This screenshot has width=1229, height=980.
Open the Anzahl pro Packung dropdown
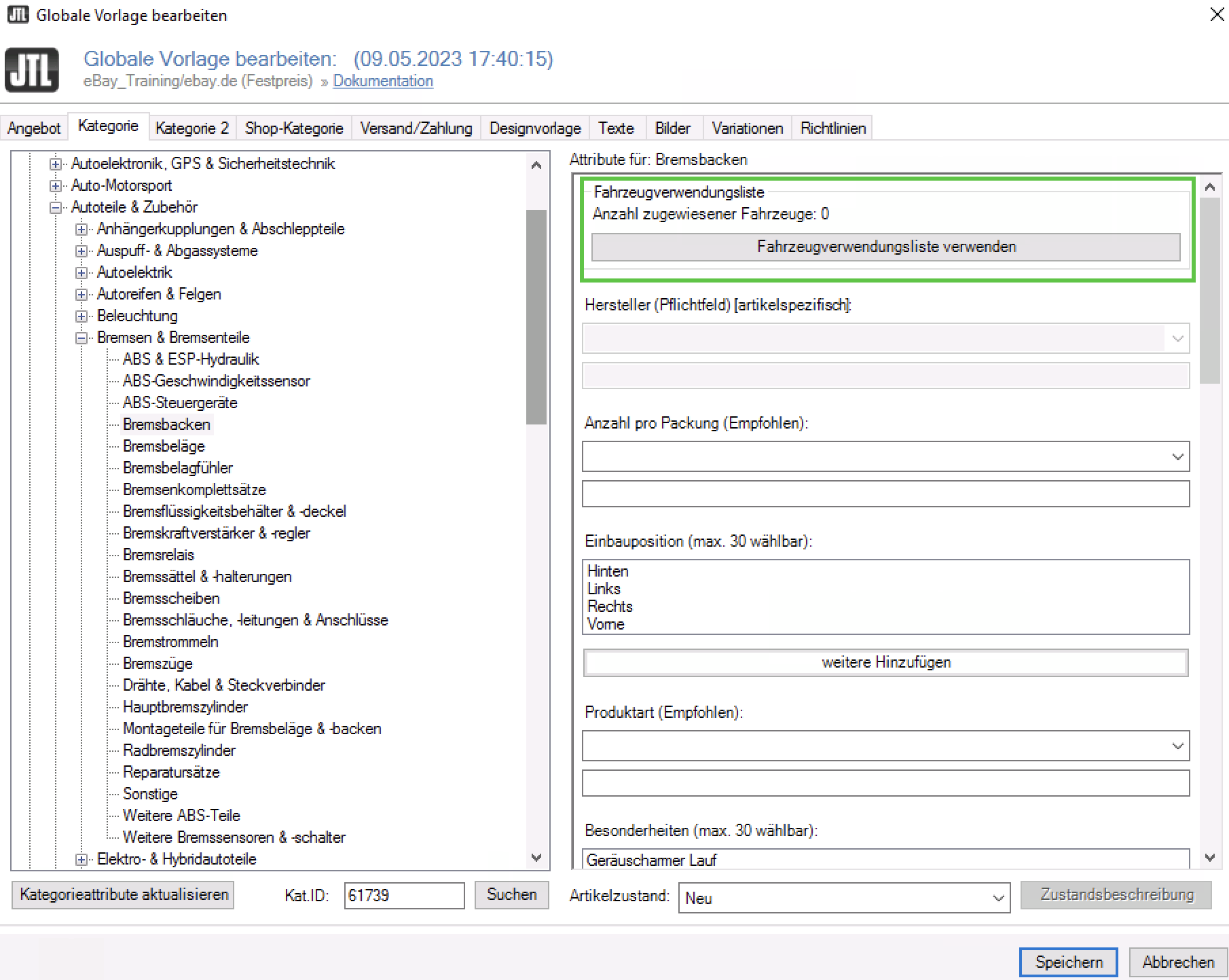coord(1177,457)
